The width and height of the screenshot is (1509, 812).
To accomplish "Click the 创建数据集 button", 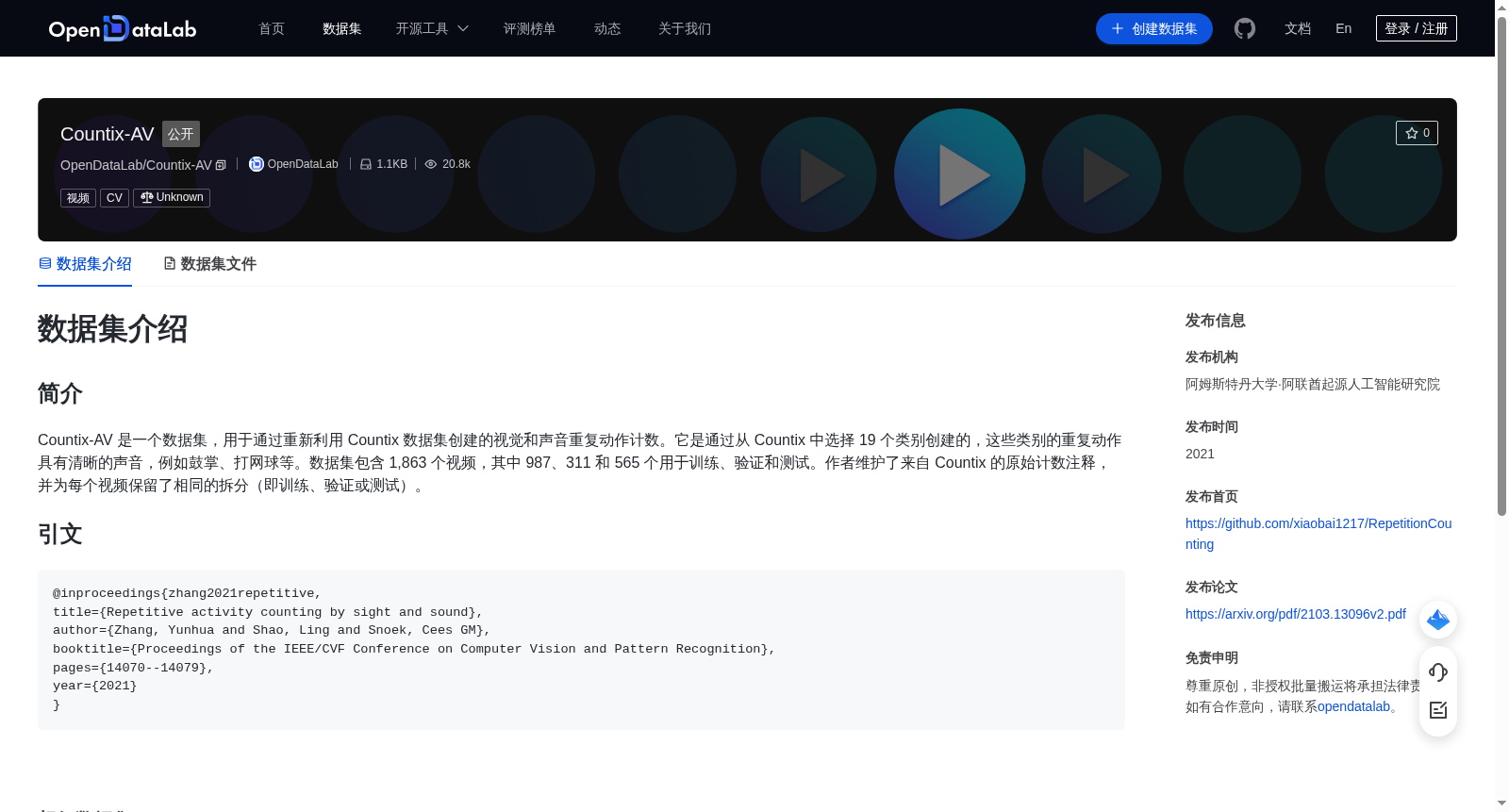I will click(x=1154, y=29).
